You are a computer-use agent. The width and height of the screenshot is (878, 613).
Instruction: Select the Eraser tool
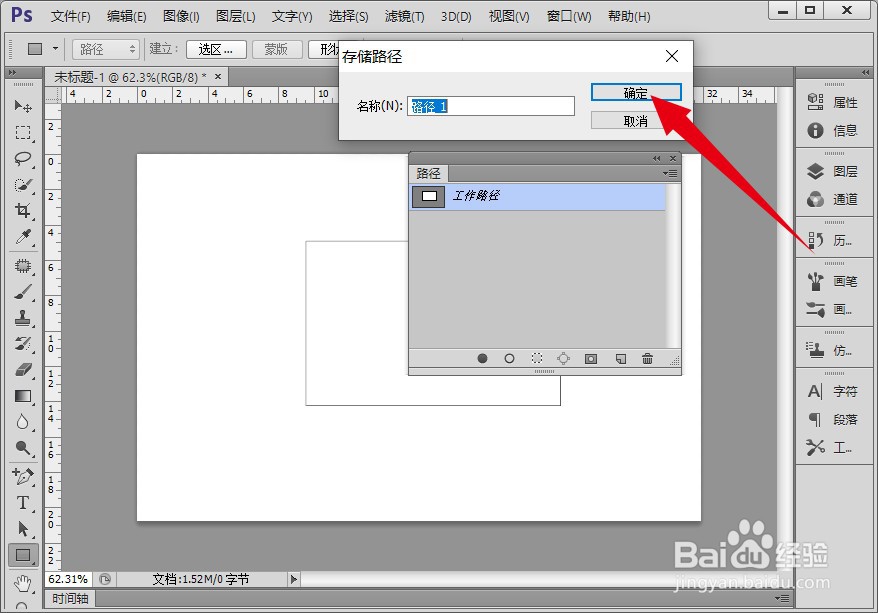pos(23,370)
